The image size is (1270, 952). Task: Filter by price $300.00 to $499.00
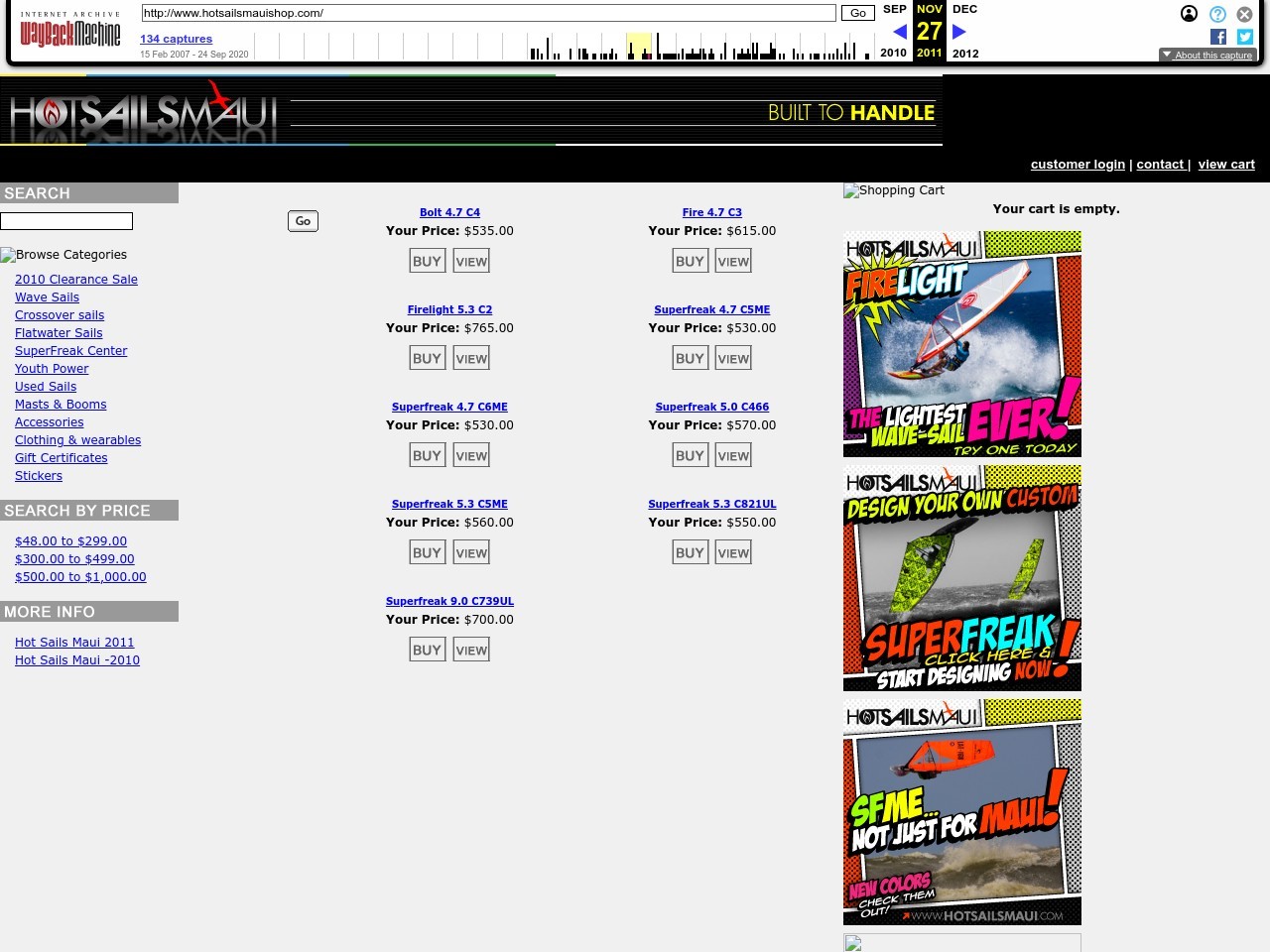point(74,559)
